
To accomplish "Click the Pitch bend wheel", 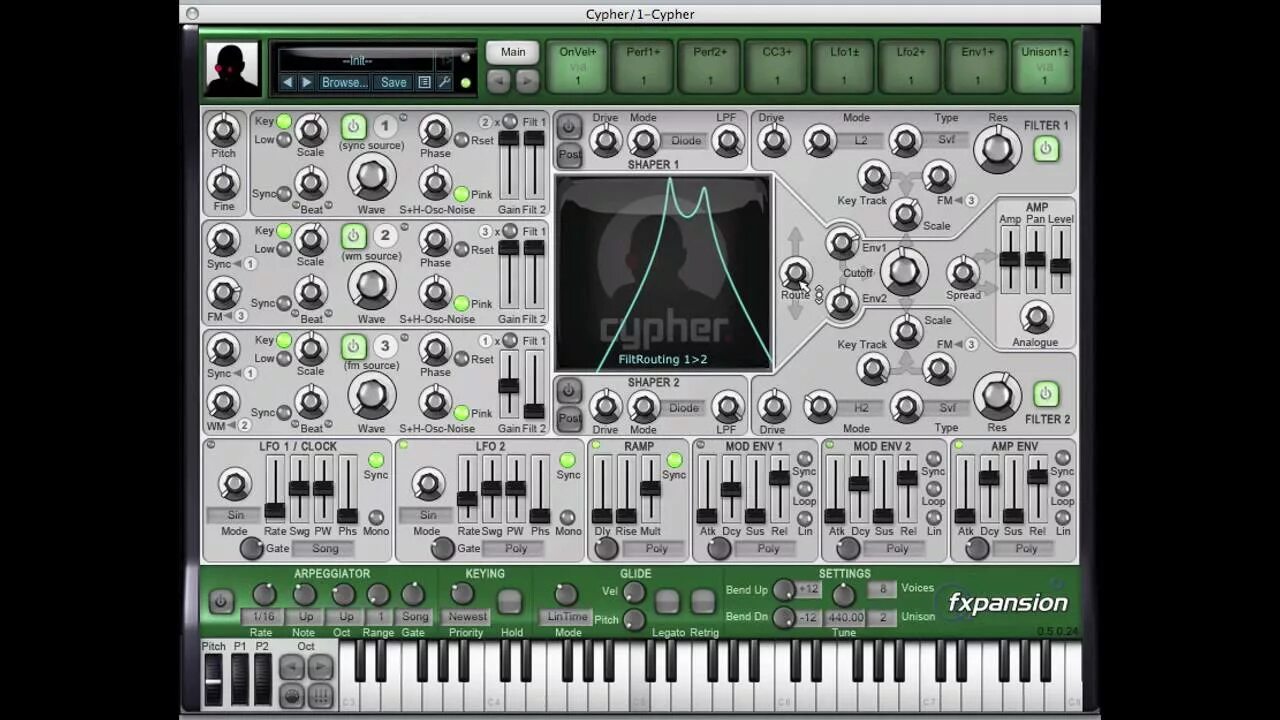I will [214, 680].
